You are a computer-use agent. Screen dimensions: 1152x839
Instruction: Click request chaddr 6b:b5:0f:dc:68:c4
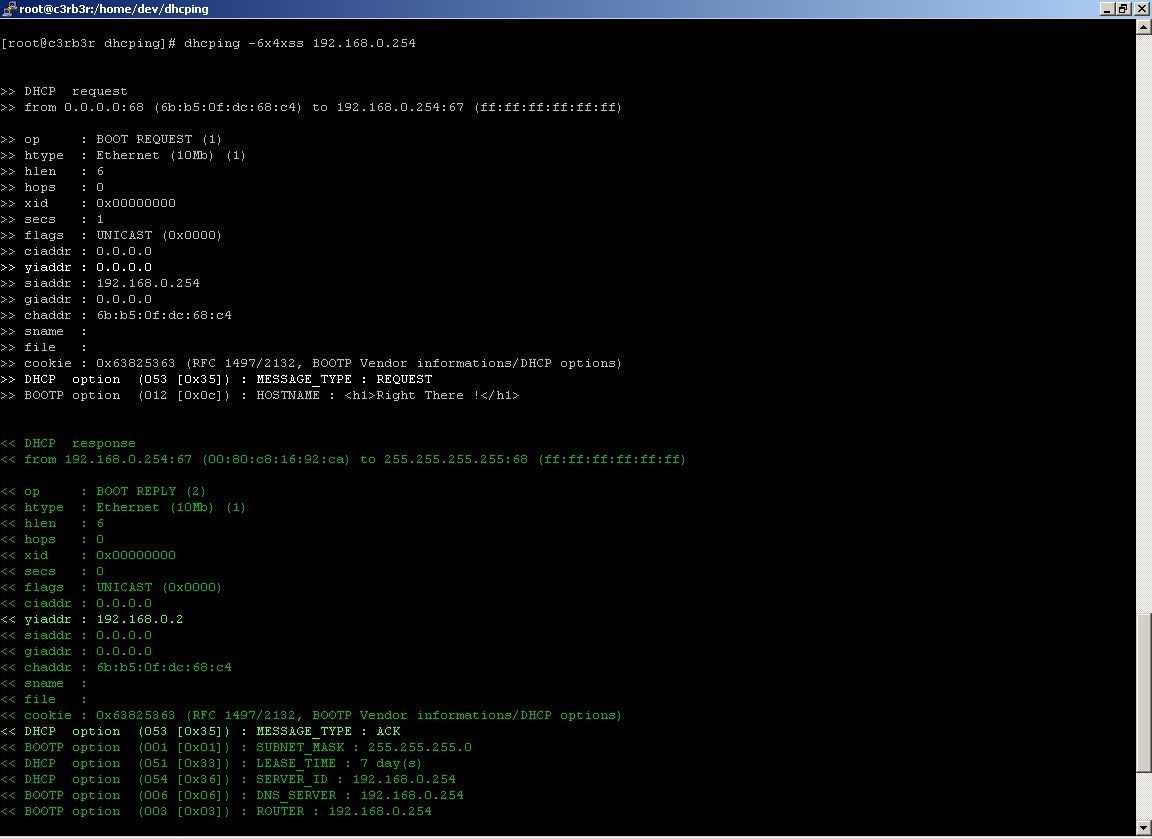164,315
